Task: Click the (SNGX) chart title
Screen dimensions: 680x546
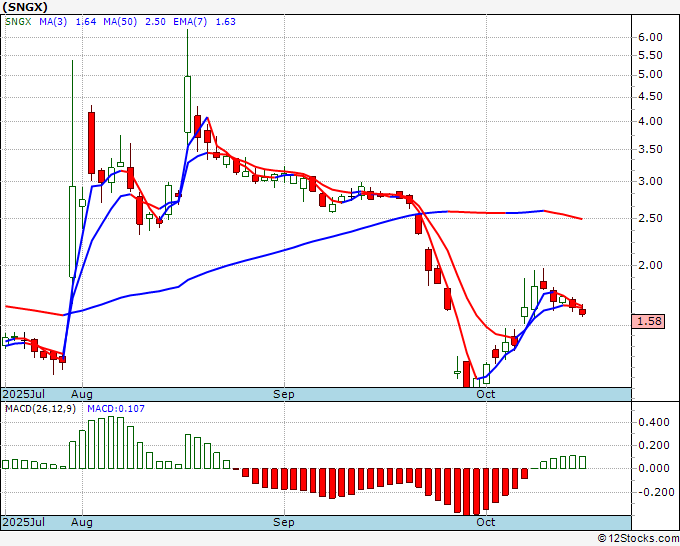Action: (x=25, y=7)
